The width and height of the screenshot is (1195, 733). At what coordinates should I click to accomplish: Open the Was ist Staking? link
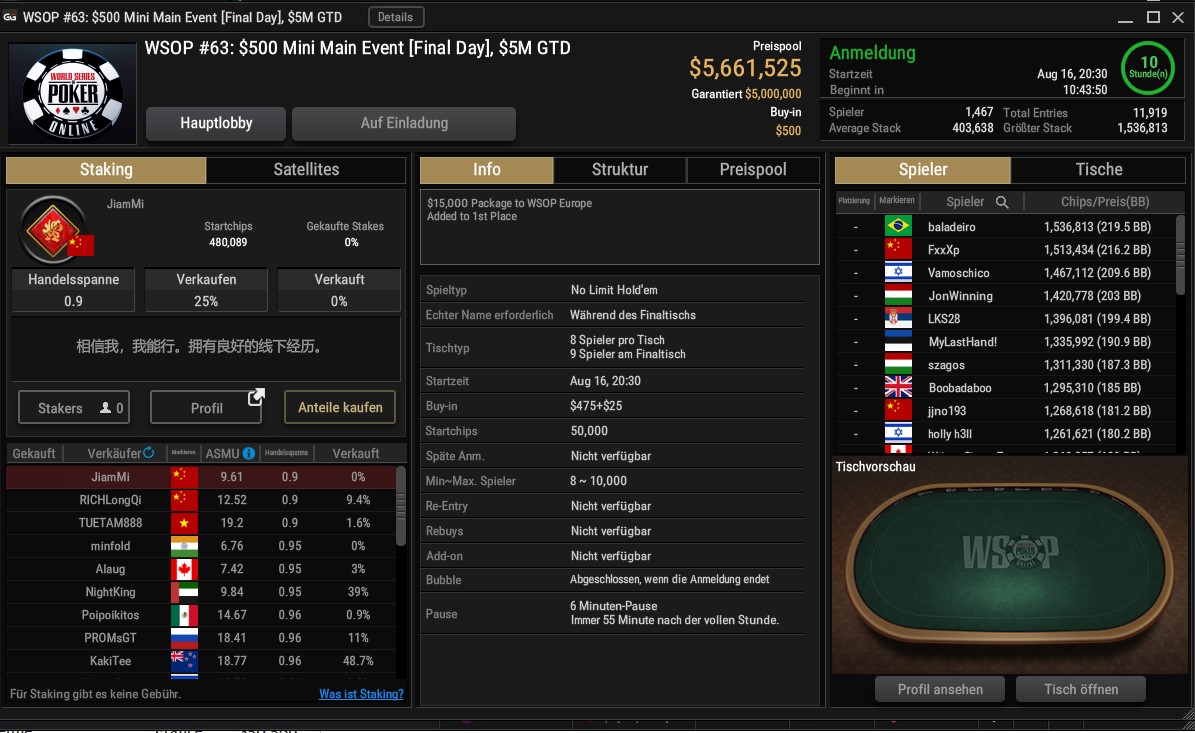click(361, 694)
